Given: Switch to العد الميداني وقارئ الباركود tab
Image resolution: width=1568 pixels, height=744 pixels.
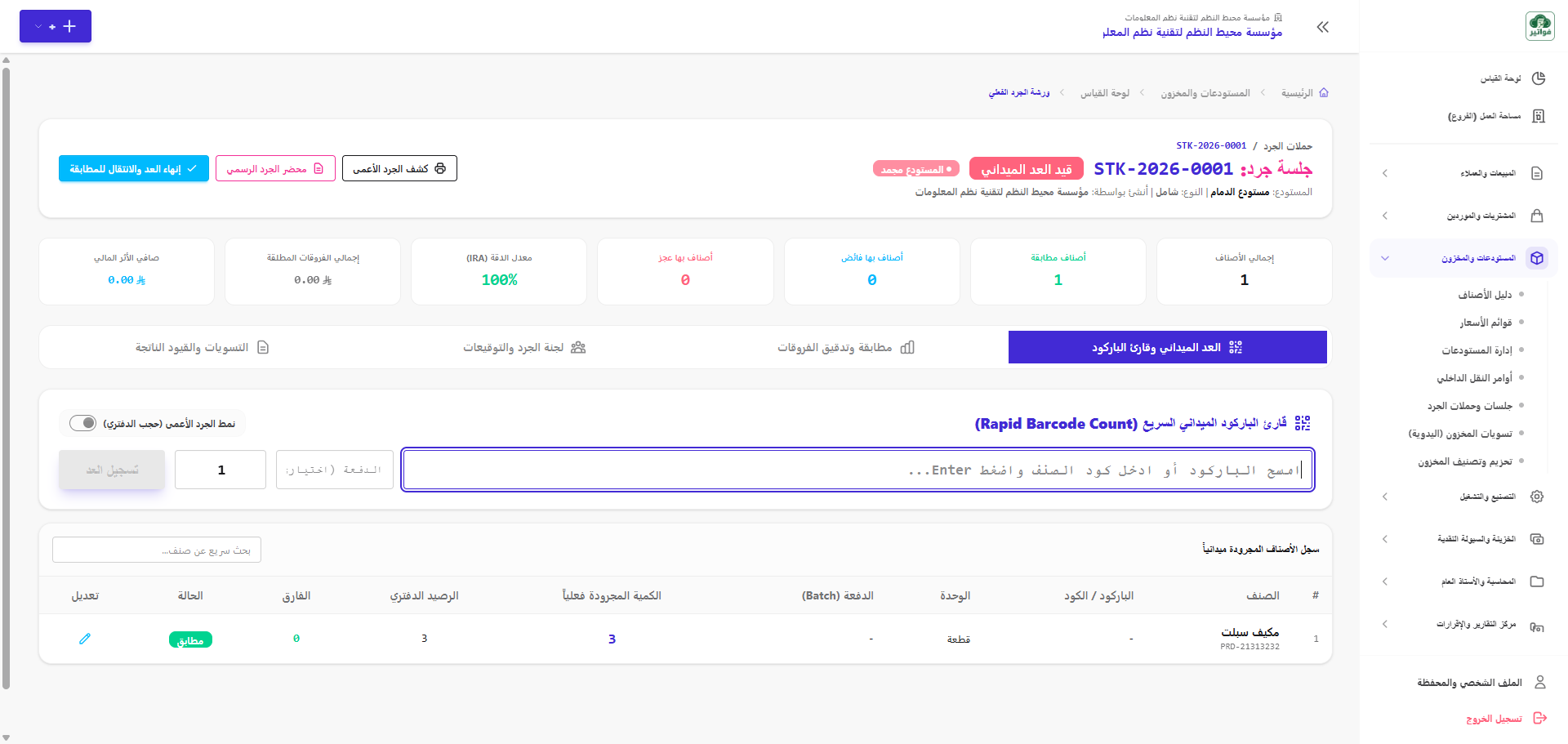Looking at the screenshot, I should [x=1167, y=347].
